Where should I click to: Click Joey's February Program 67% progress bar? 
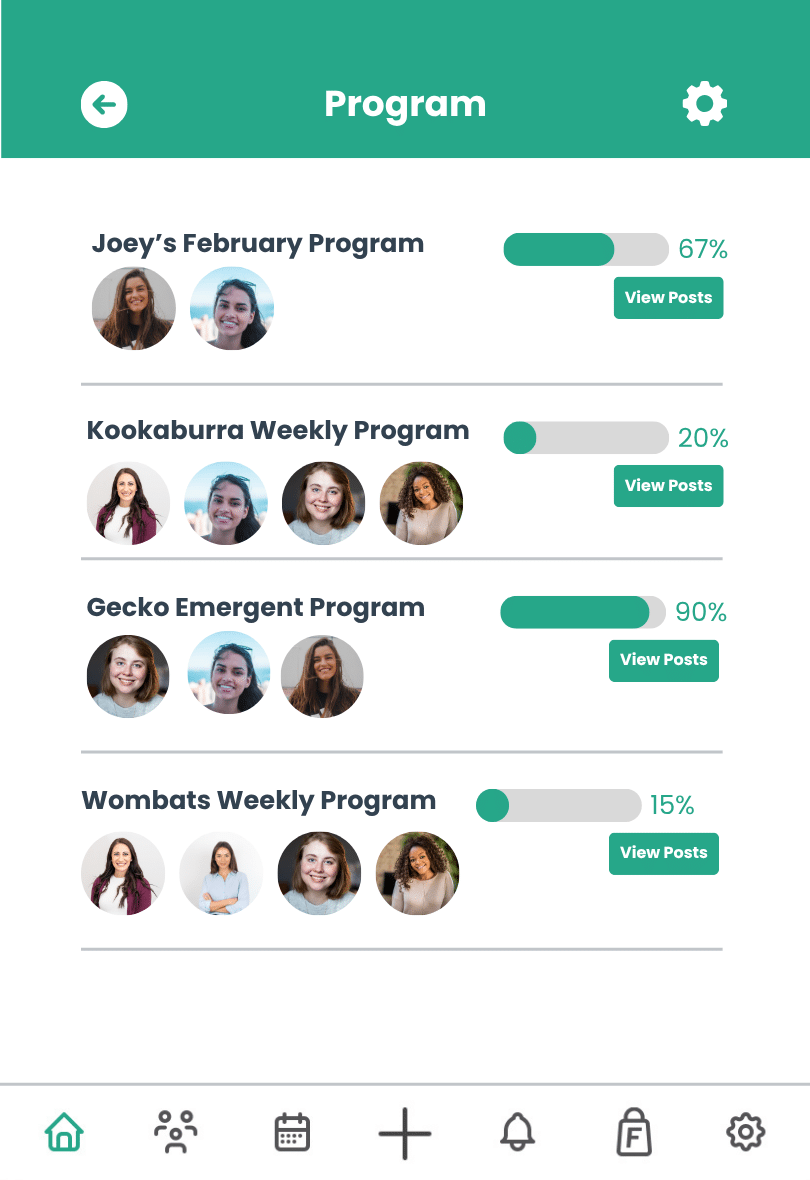(x=585, y=249)
